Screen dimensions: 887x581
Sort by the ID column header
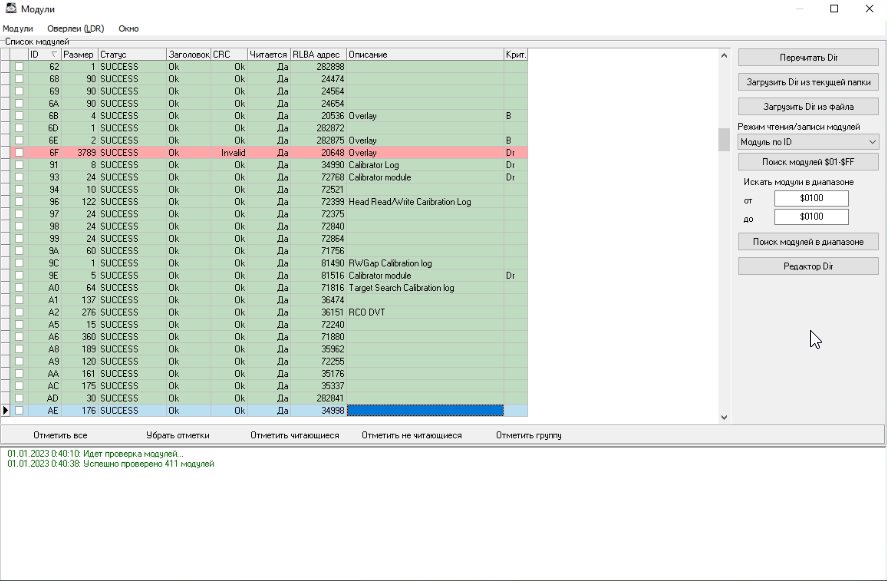coord(35,54)
